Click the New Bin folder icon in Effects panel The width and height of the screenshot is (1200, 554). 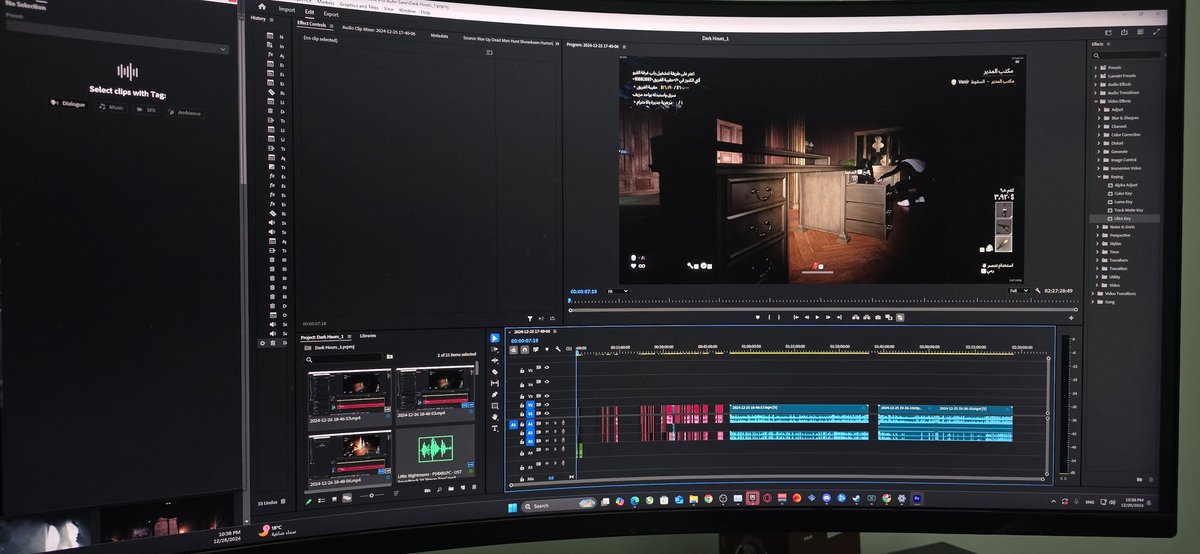point(1139,479)
